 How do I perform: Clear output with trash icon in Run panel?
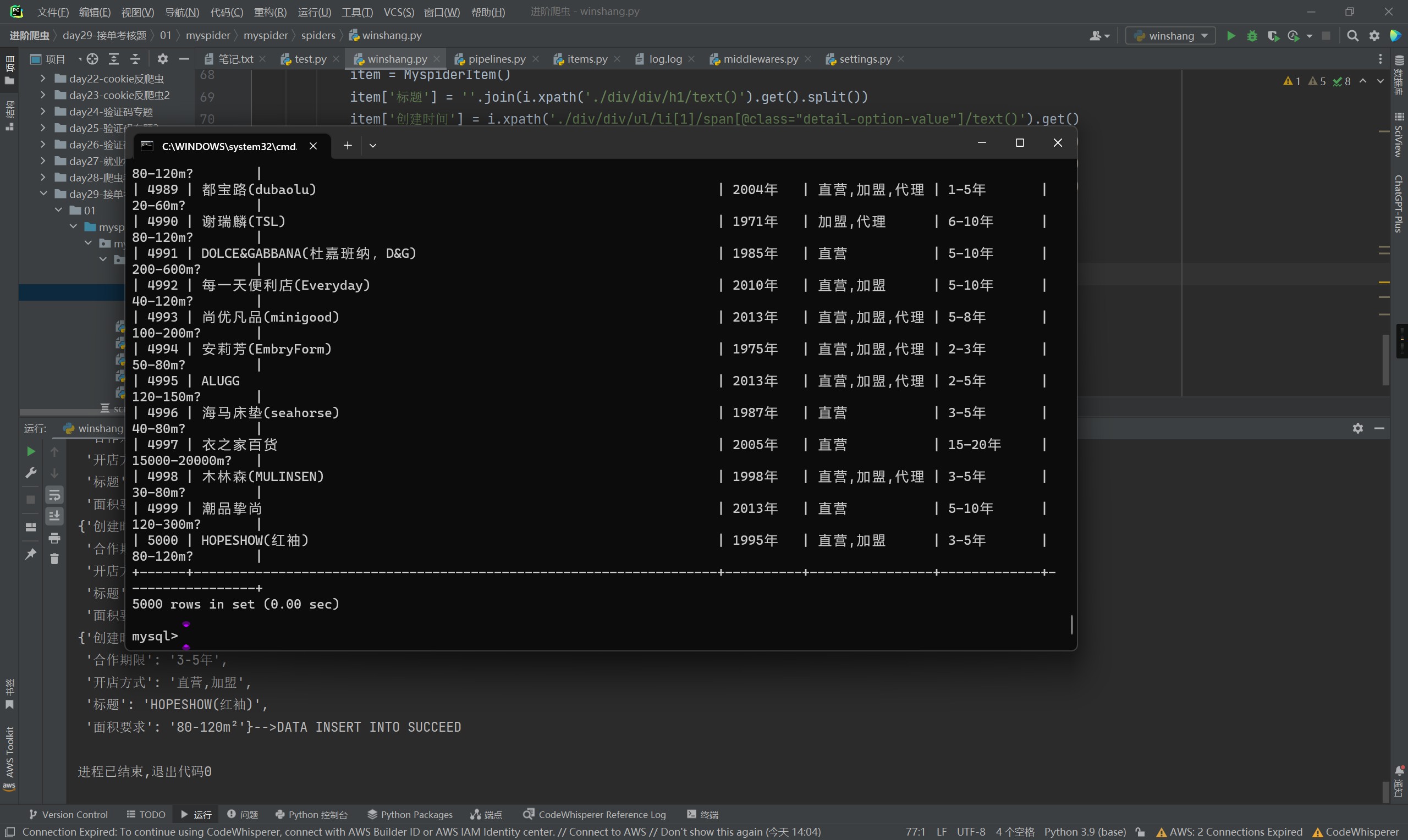[54, 559]
